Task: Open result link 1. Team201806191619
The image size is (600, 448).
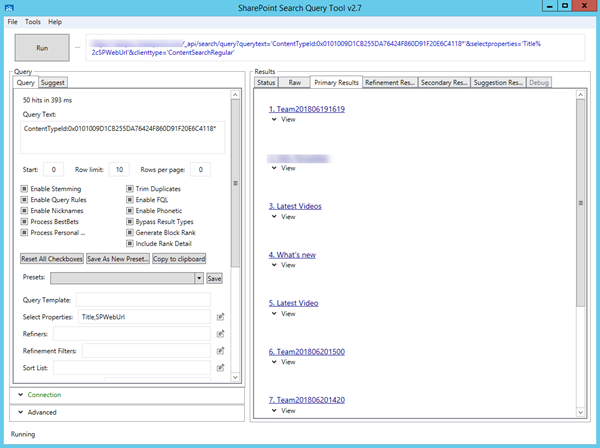Action: point(307,109)
